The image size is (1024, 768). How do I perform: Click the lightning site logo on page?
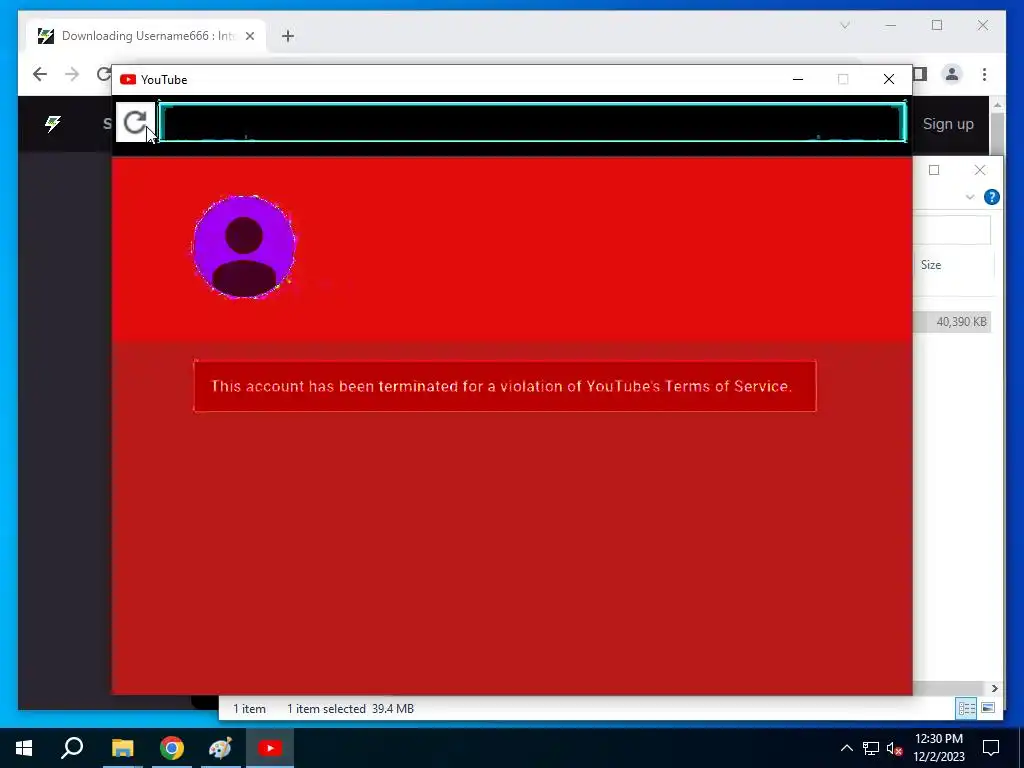[53, 123]
